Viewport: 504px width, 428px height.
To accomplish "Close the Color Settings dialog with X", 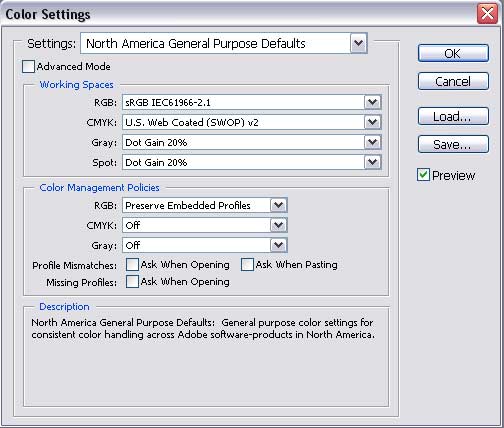I will (x=487, y=14).
